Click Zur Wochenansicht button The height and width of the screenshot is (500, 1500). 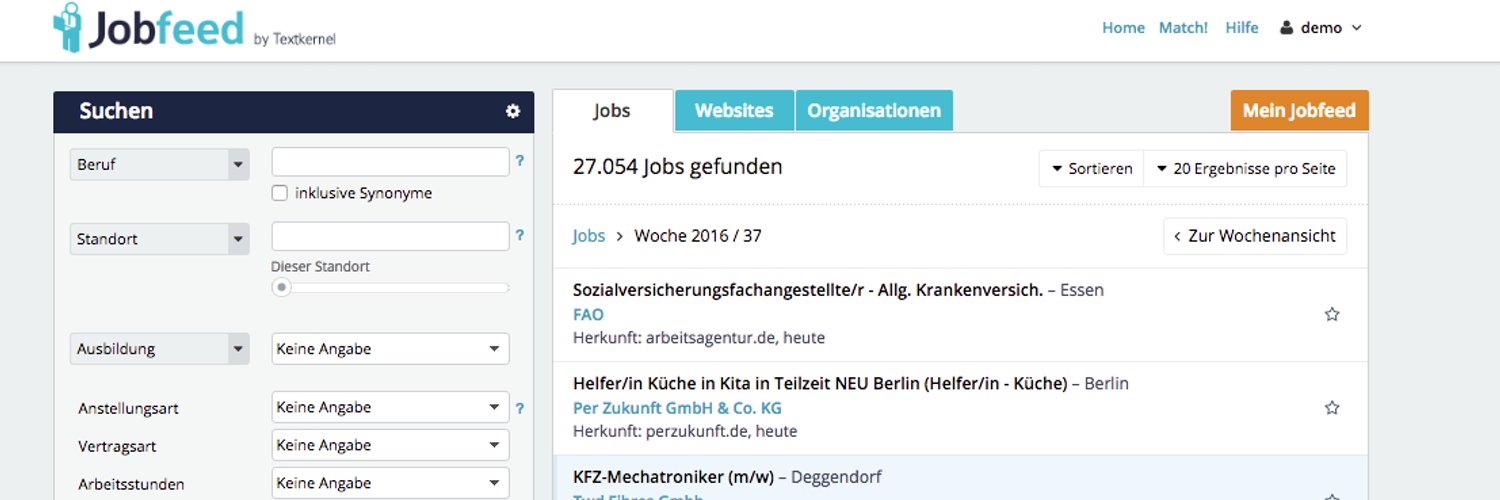(x=1255, y=236)
